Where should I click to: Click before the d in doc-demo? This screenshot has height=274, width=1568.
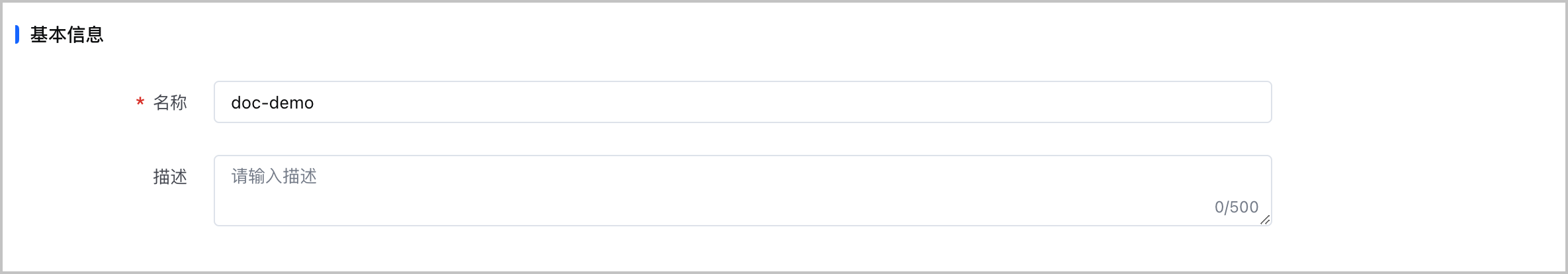click(x=231, y=103)
